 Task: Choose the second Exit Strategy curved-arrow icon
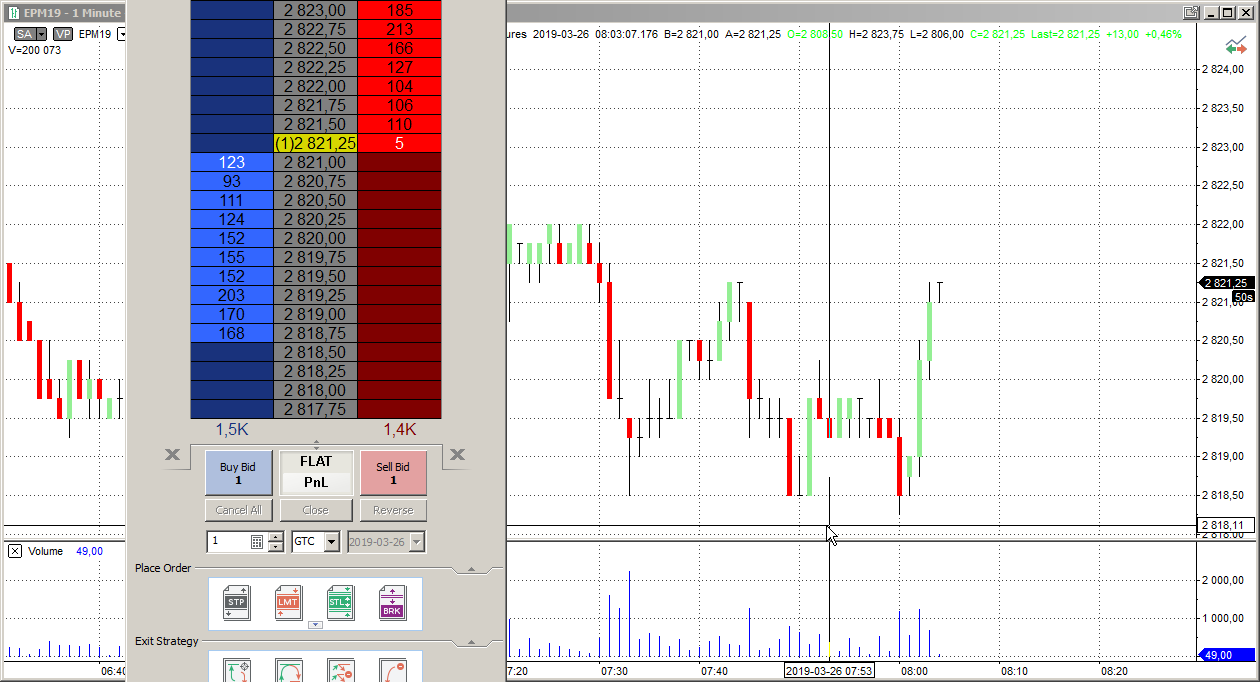pyautogui.click(x=288, y=670)
